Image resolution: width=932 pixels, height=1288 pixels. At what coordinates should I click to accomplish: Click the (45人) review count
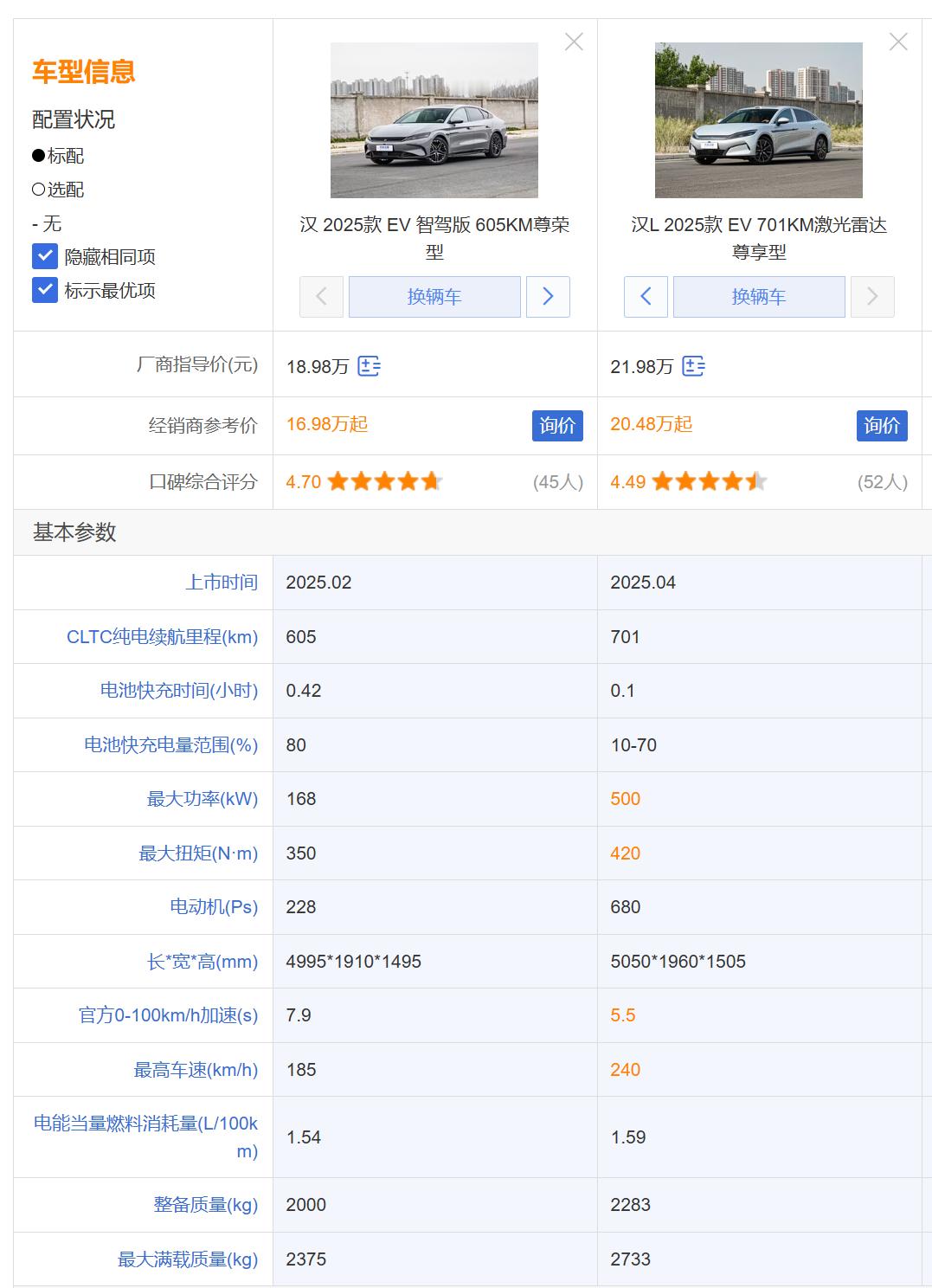pos(558,482)
